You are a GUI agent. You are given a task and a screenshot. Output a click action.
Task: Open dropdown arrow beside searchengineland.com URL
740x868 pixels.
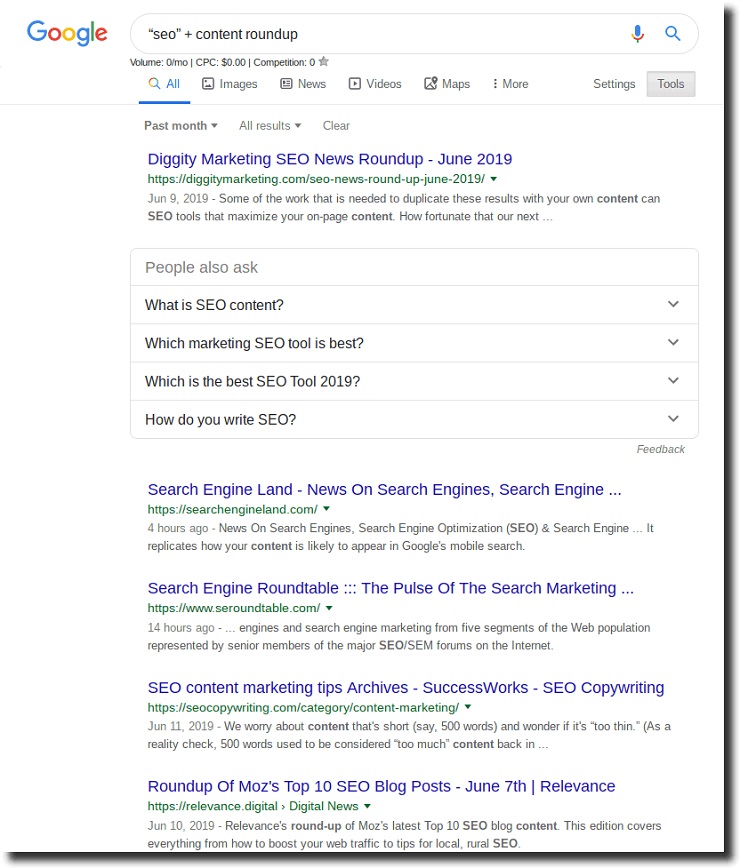pos(327,509)
